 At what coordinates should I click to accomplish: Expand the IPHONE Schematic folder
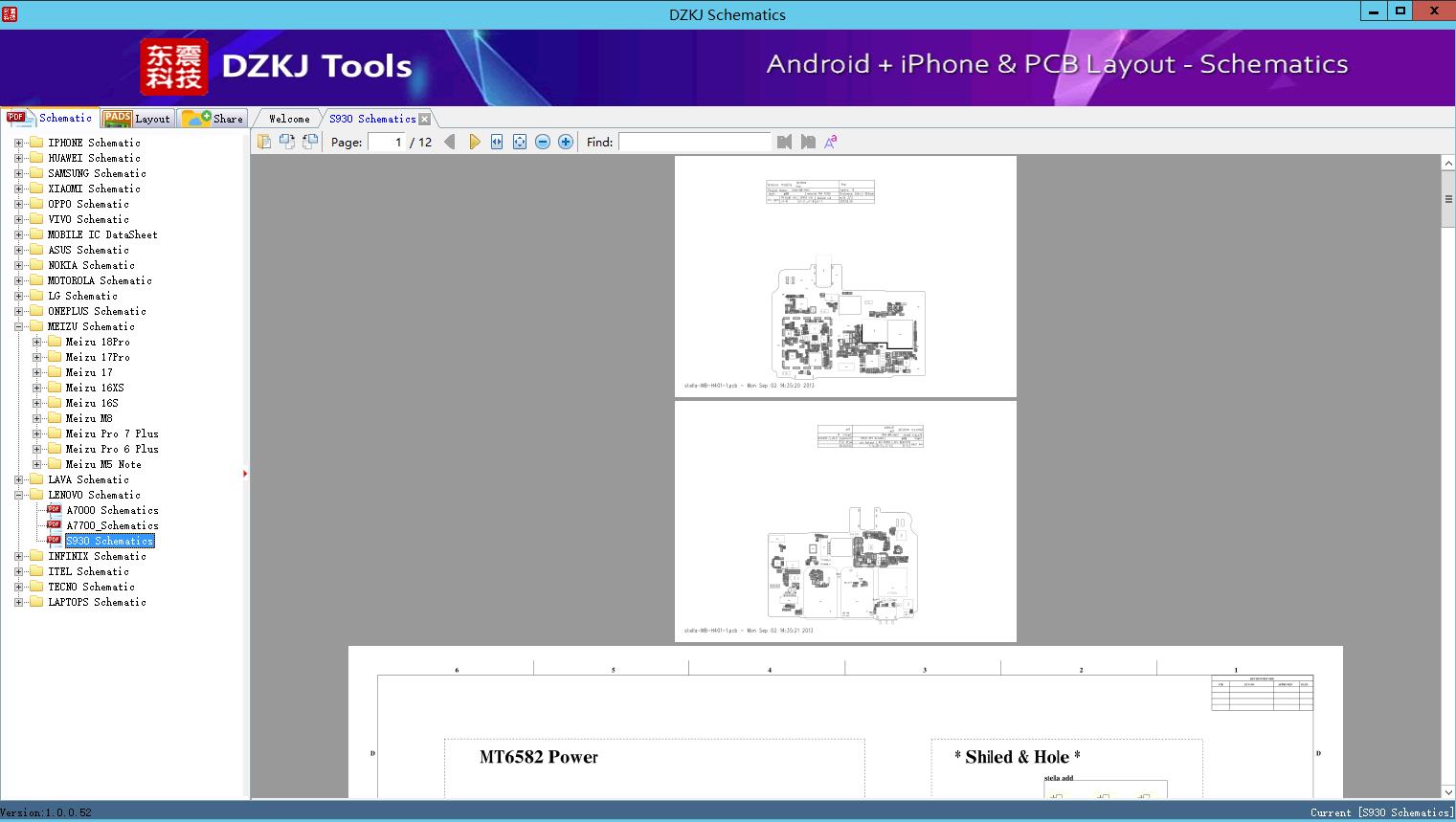(18, 143)
